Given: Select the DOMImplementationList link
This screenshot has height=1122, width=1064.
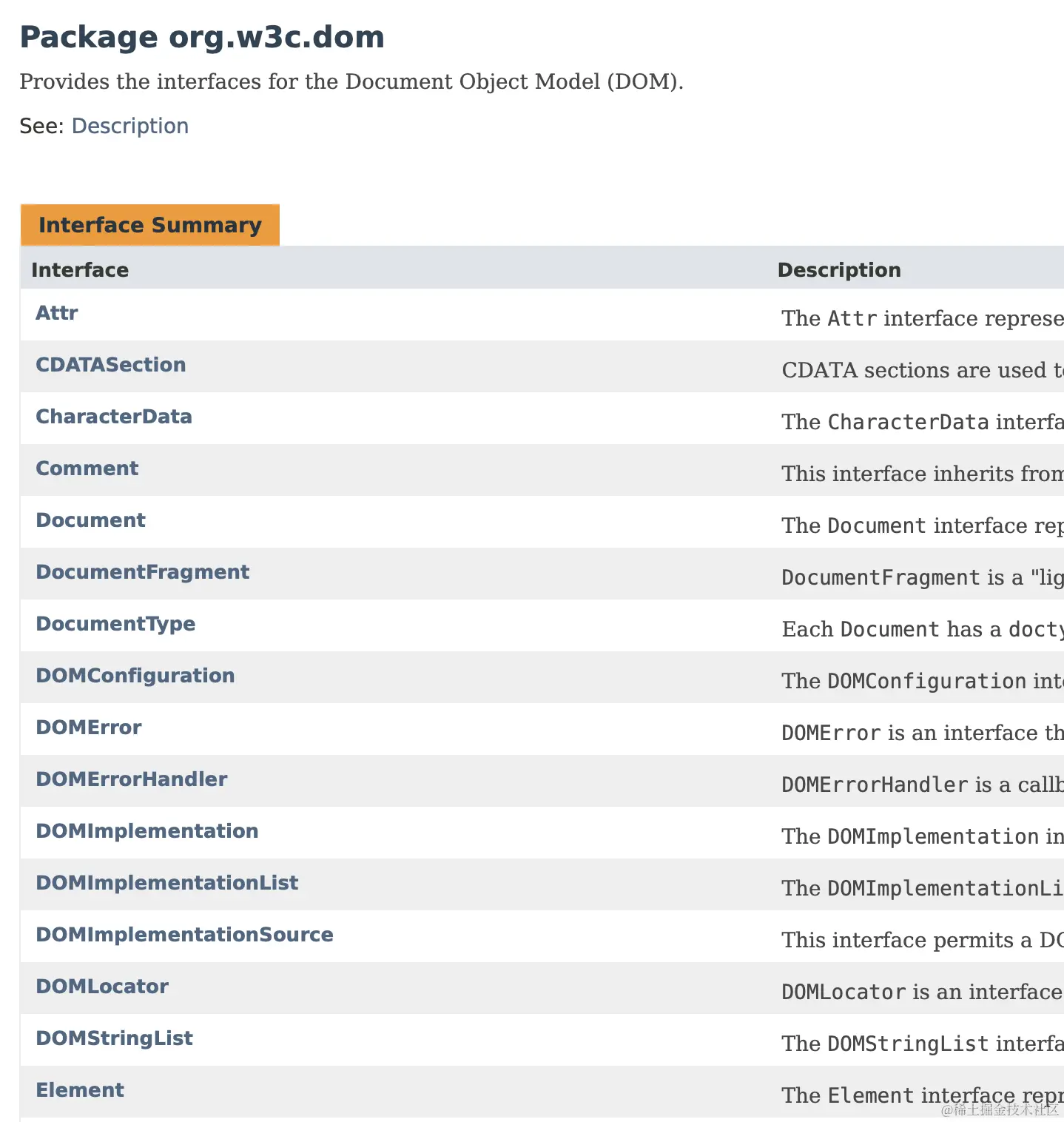Looking at the screenshot, I should pos(167,883).
